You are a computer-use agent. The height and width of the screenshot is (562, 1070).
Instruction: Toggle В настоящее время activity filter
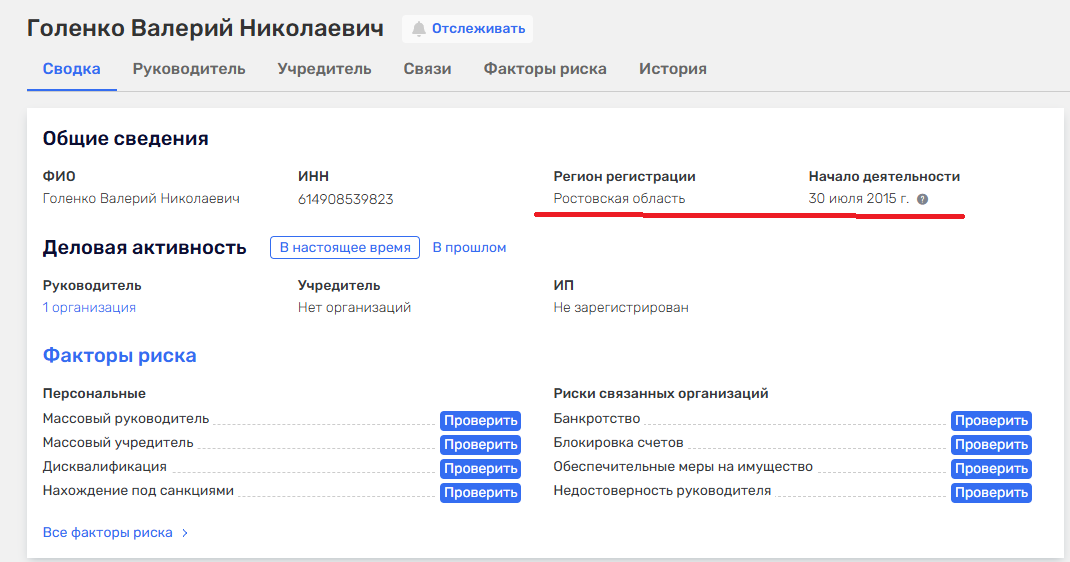344,248
